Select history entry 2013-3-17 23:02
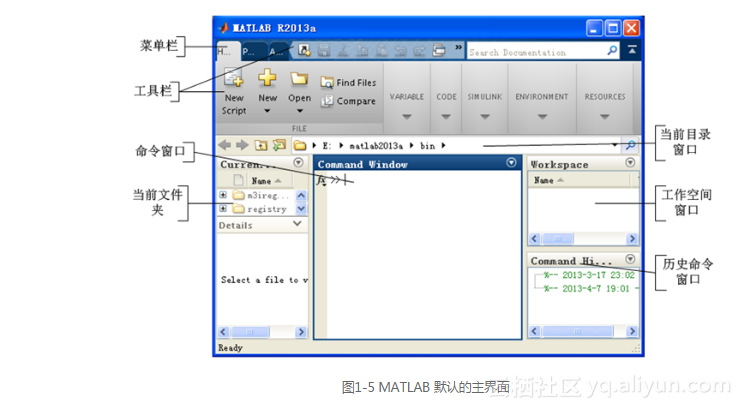Screen dimensions: 742x409 pos(589,275)
